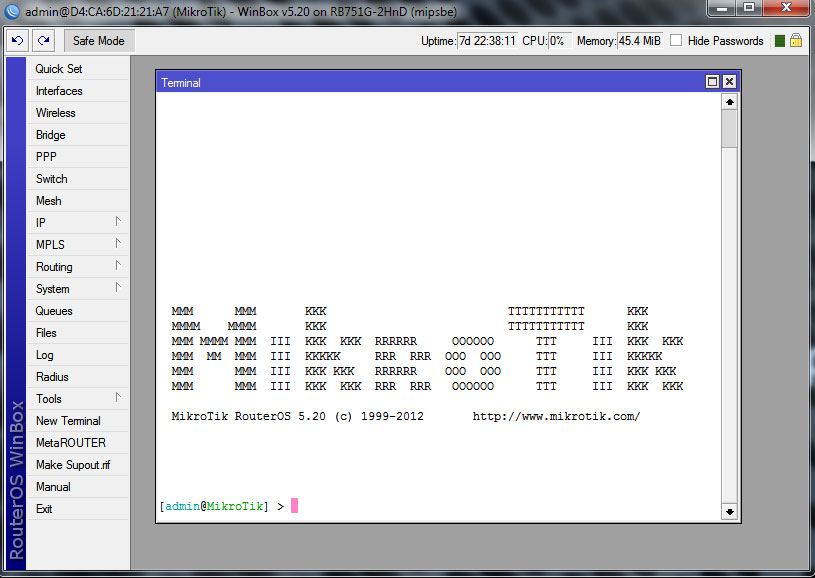
Task: Expand the Tools submenu arrow
Action: [118, 398]
